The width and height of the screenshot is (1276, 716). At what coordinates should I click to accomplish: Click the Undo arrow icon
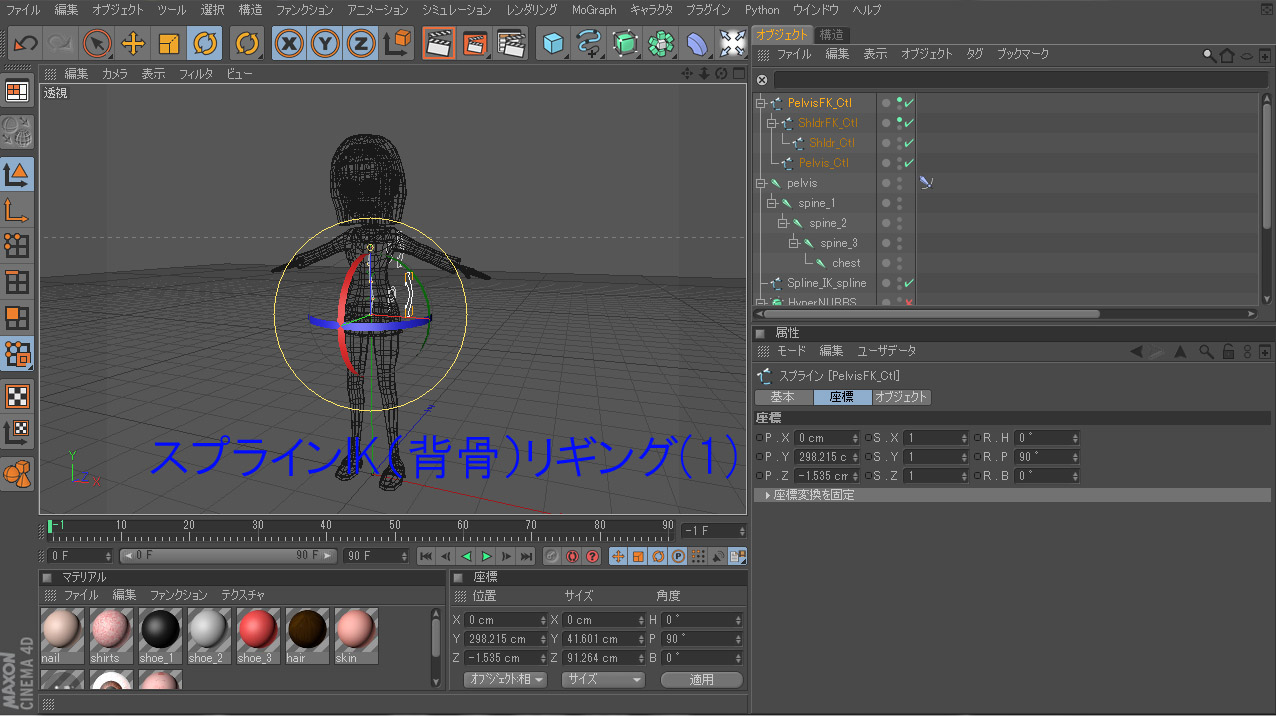[x=25, y=44]
